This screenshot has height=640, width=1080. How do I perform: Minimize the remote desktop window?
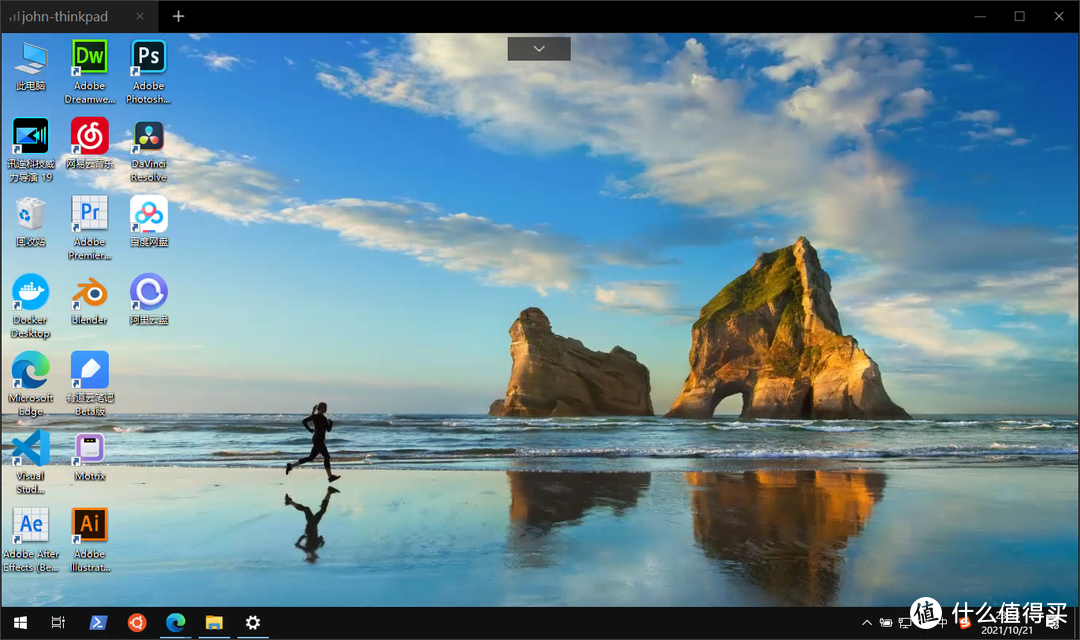click(x=980, y=16)
